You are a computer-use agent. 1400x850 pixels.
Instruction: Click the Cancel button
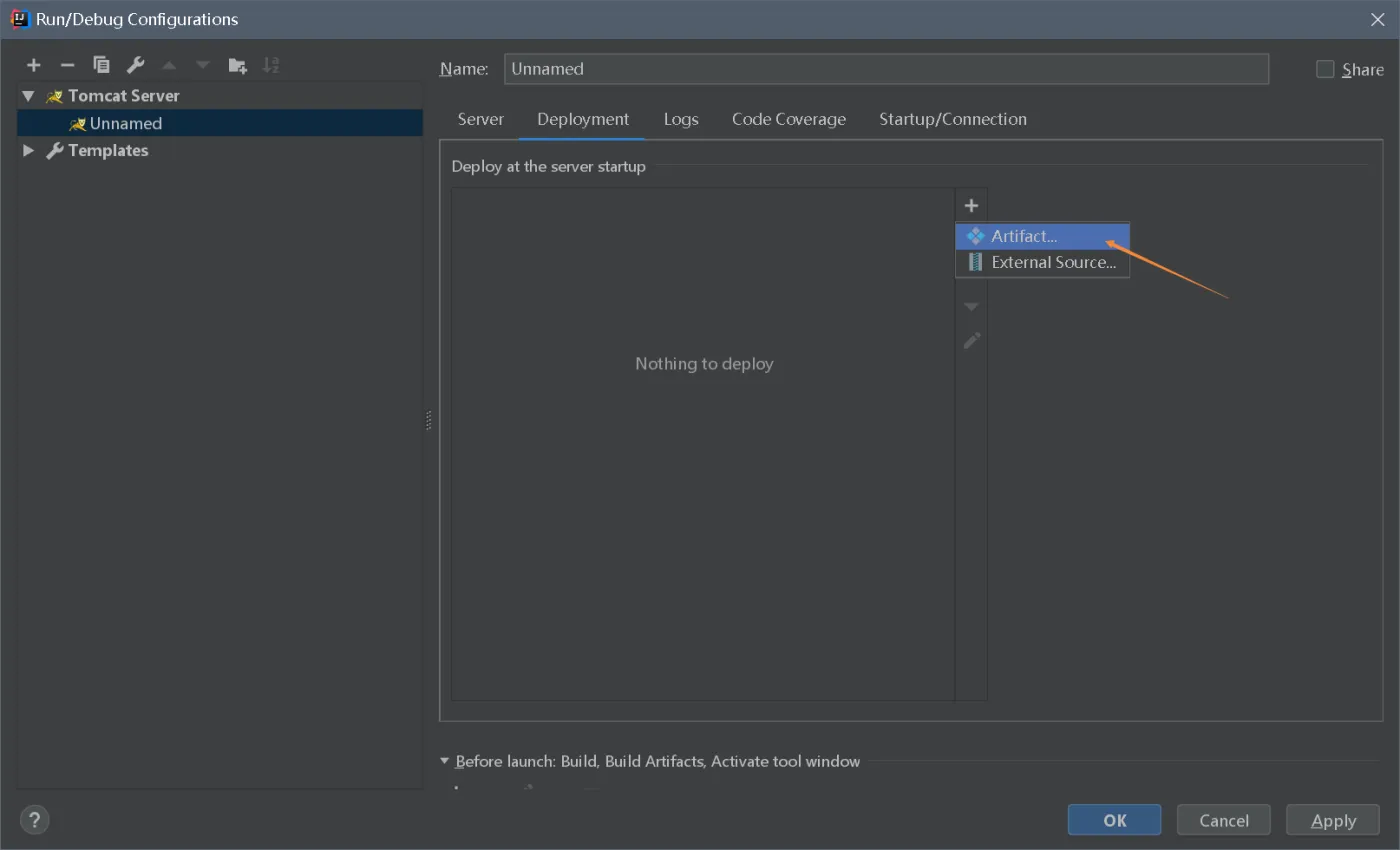pyautogui.click(x=1224, y=820)
